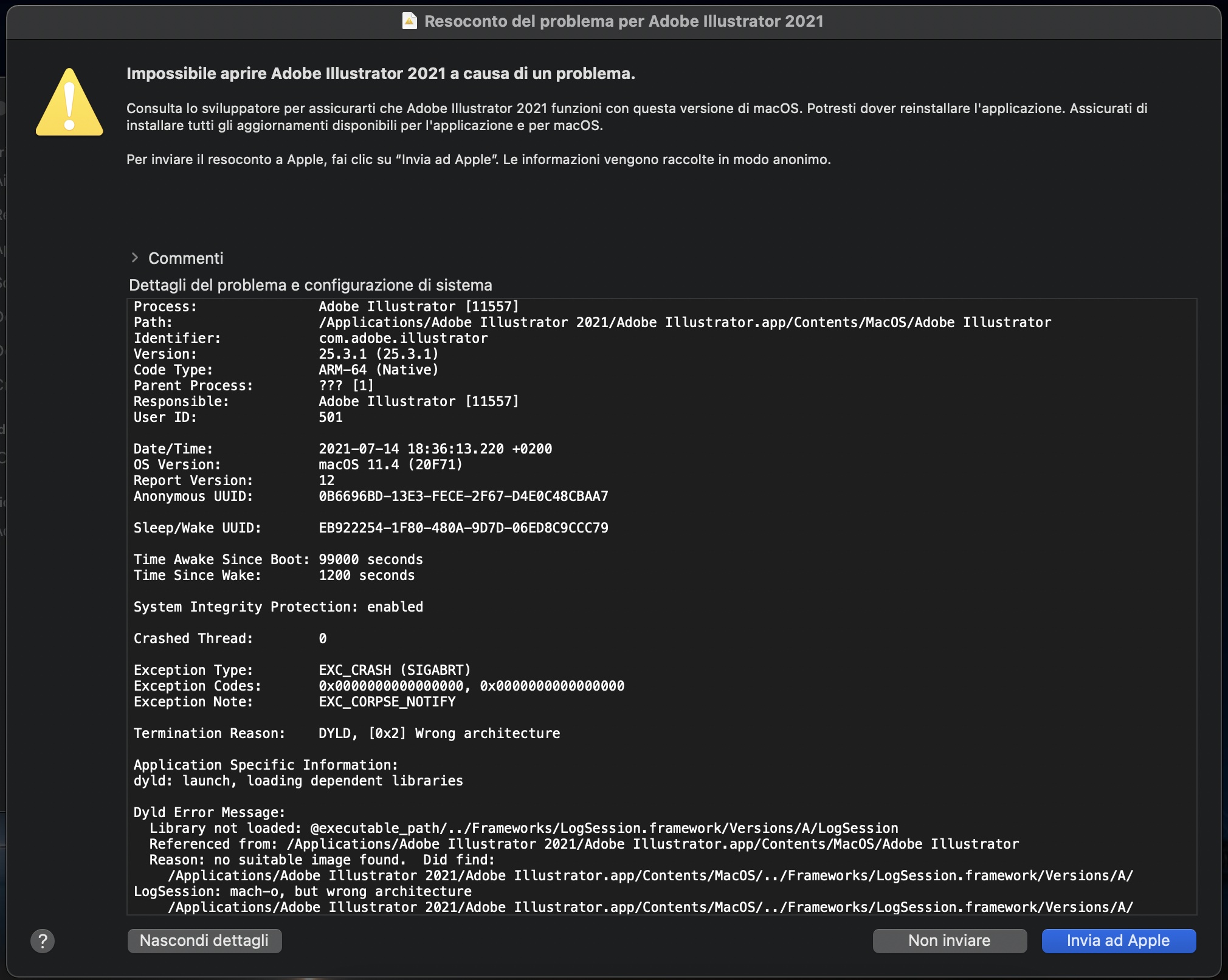Click 'LogSession: mach-o, but wrong architecture'
1228x980 pixels.
303,891
